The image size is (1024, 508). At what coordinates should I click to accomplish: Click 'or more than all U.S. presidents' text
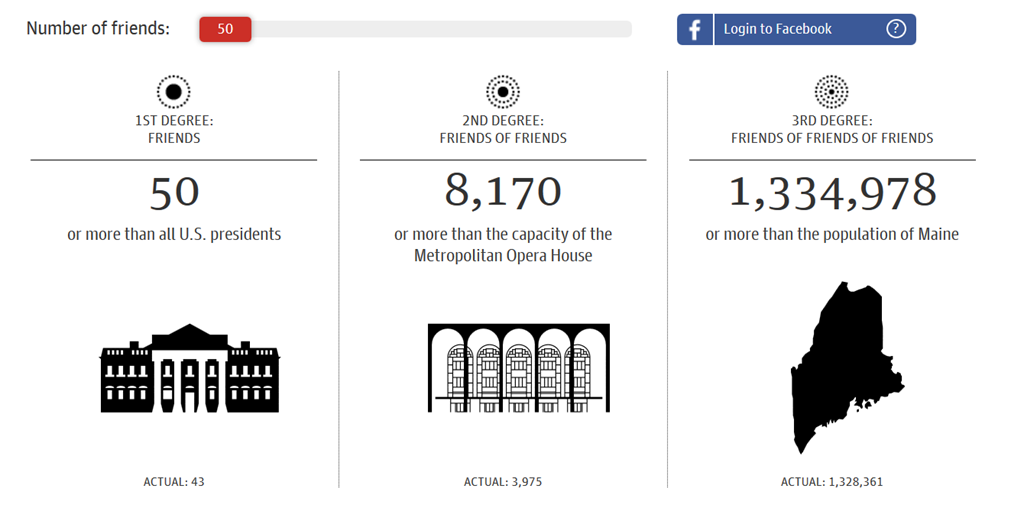[174, 235]
